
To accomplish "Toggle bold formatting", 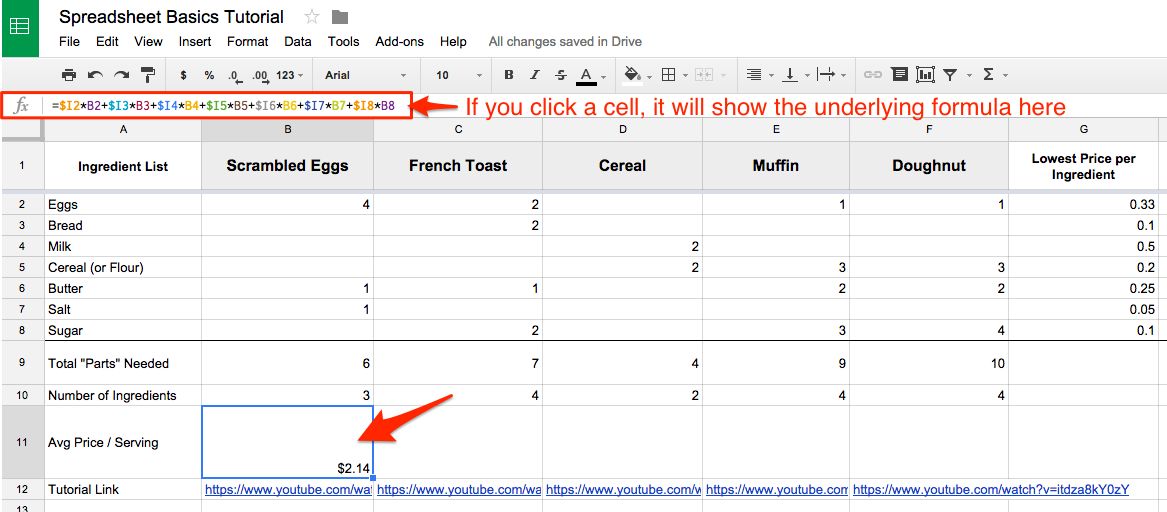I will pyautogui.click(x=509, y=75).
